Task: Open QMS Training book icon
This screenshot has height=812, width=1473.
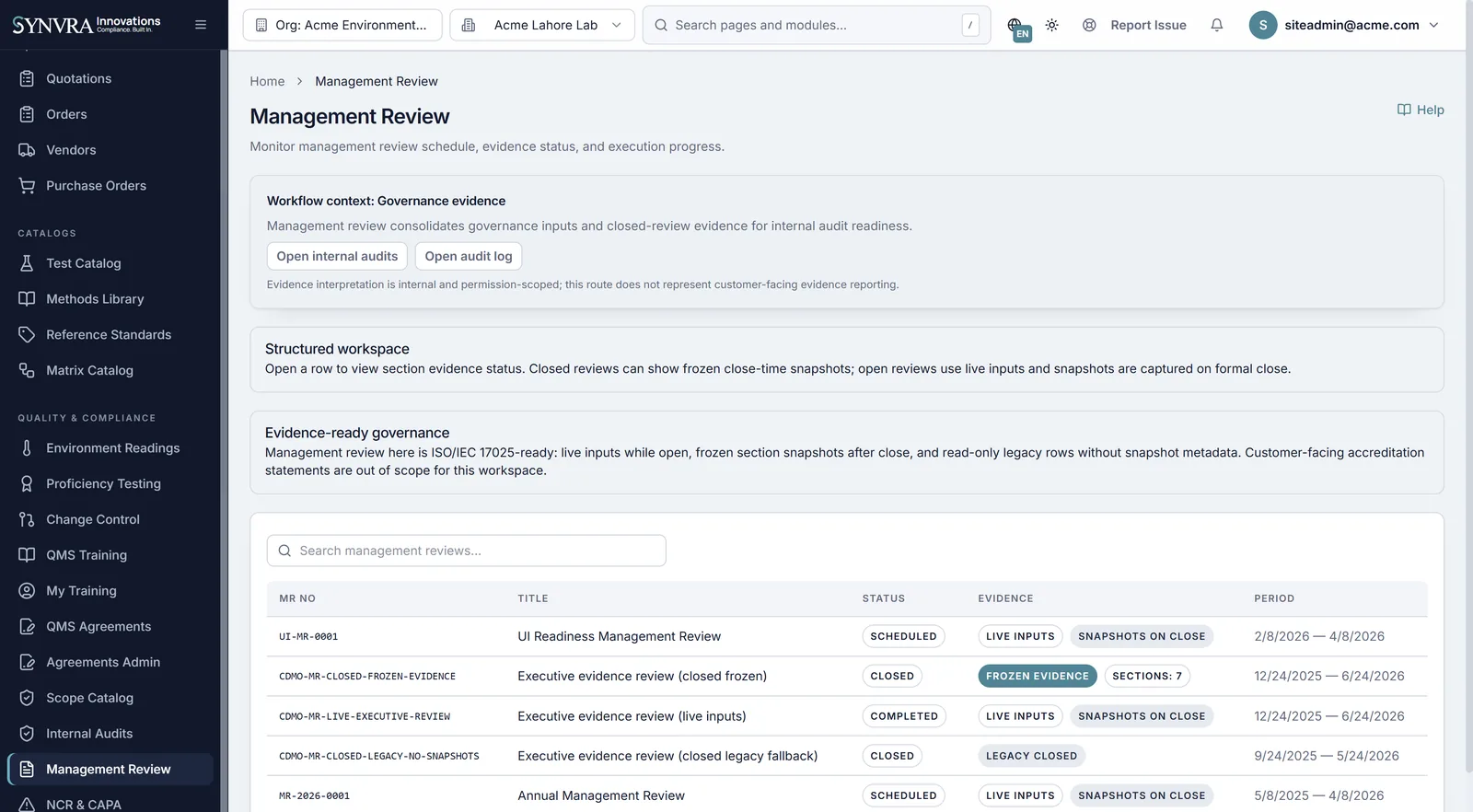Action: [27, 555]
